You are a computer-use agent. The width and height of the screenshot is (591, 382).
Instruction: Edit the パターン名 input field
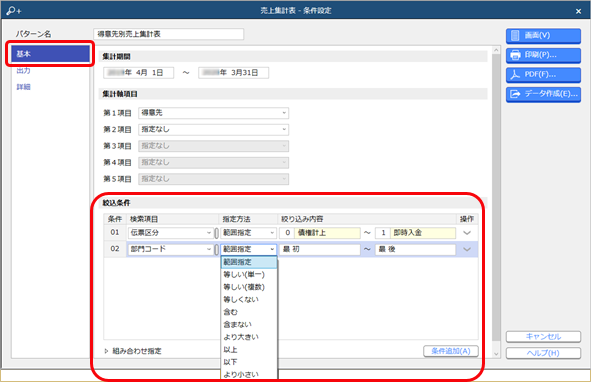tap(168, 34)
